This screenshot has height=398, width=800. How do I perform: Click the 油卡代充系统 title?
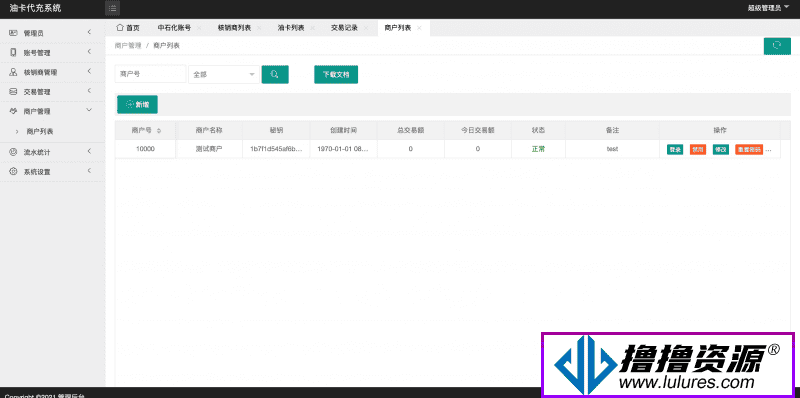(x=35, y=8)
